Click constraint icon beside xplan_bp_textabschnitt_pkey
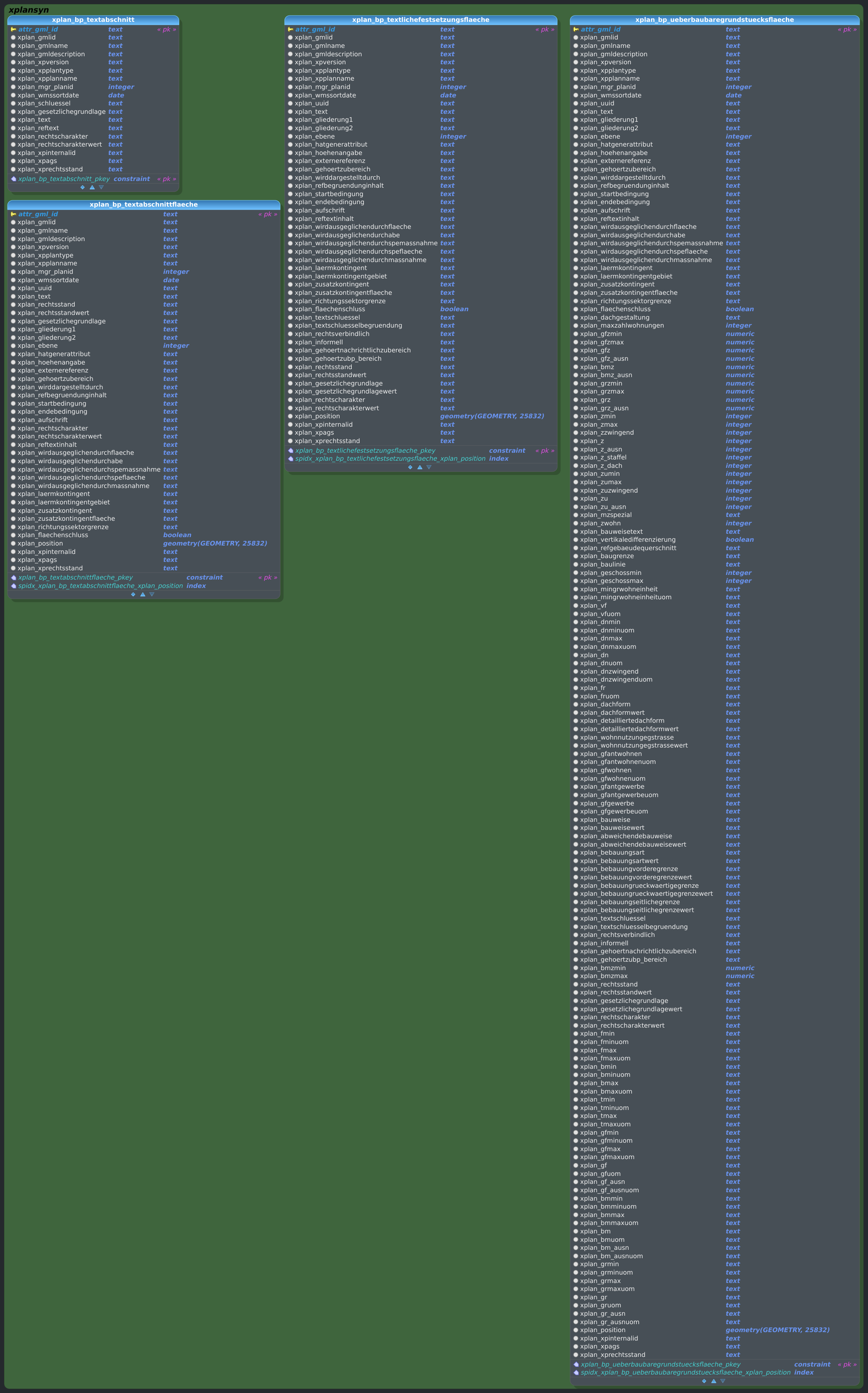868x1393 pixels. click(x=13, y=179)
